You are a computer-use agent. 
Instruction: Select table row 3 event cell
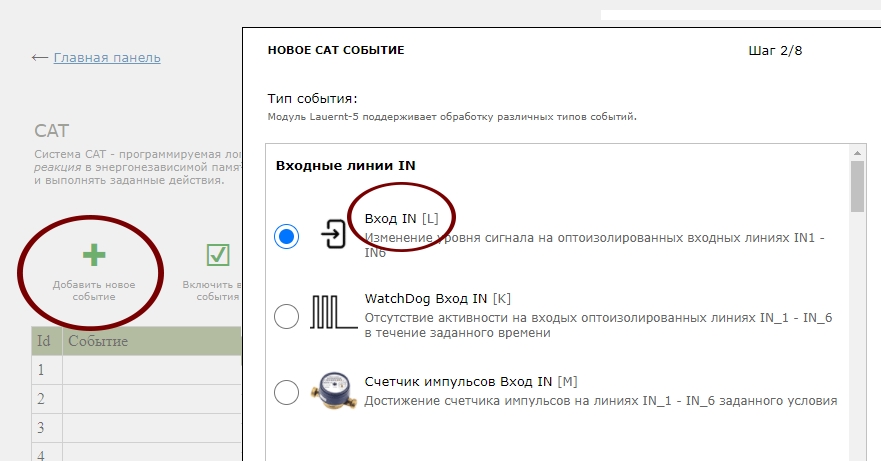150,428
